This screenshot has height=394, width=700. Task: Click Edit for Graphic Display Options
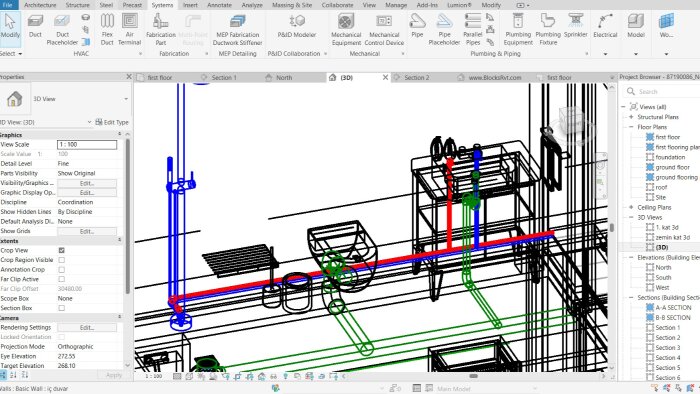(x=87, y=193)
